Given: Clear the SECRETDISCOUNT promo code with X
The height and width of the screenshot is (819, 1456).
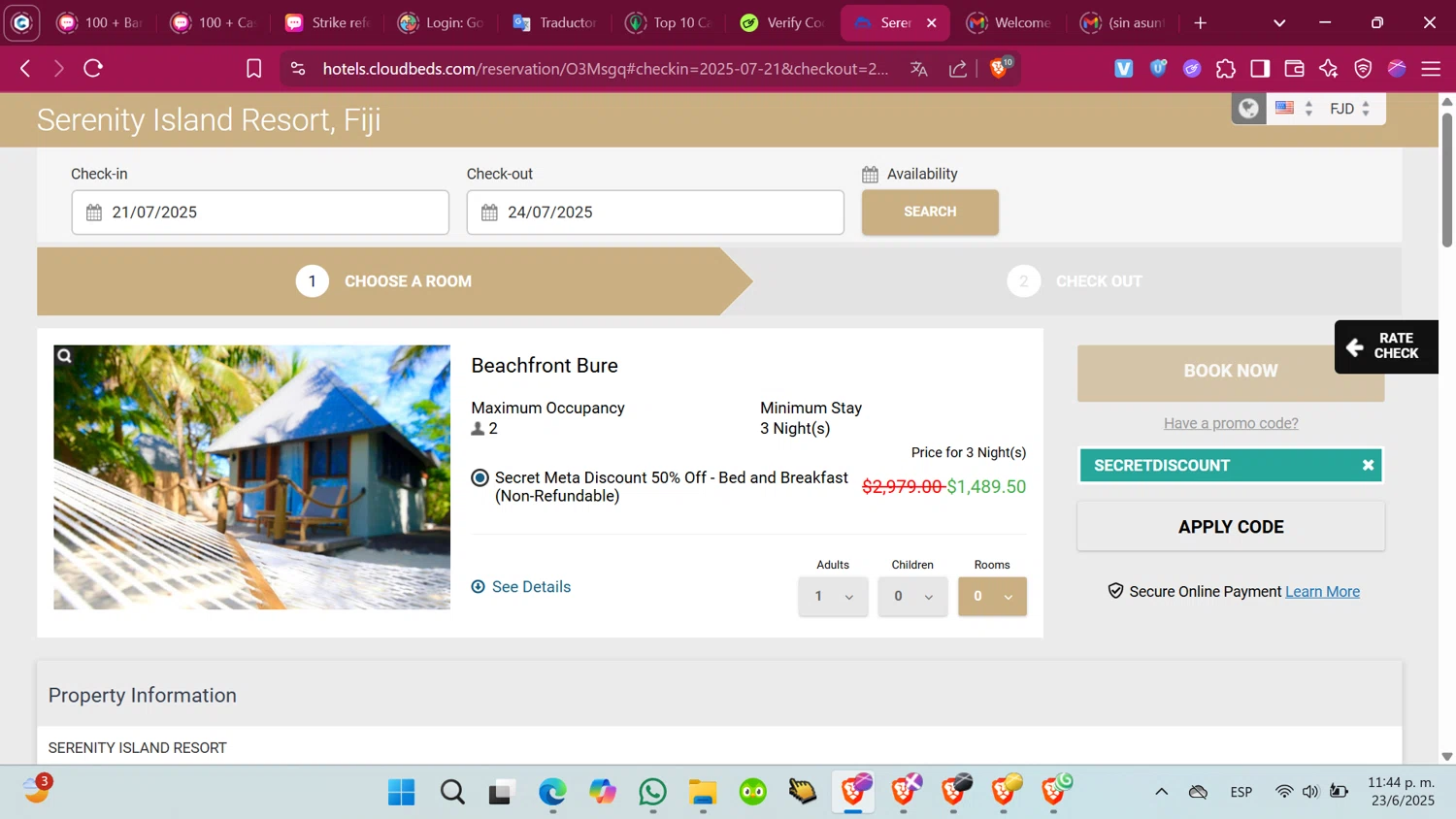Looking at the screenshot, I should (x=1368, y=465).
